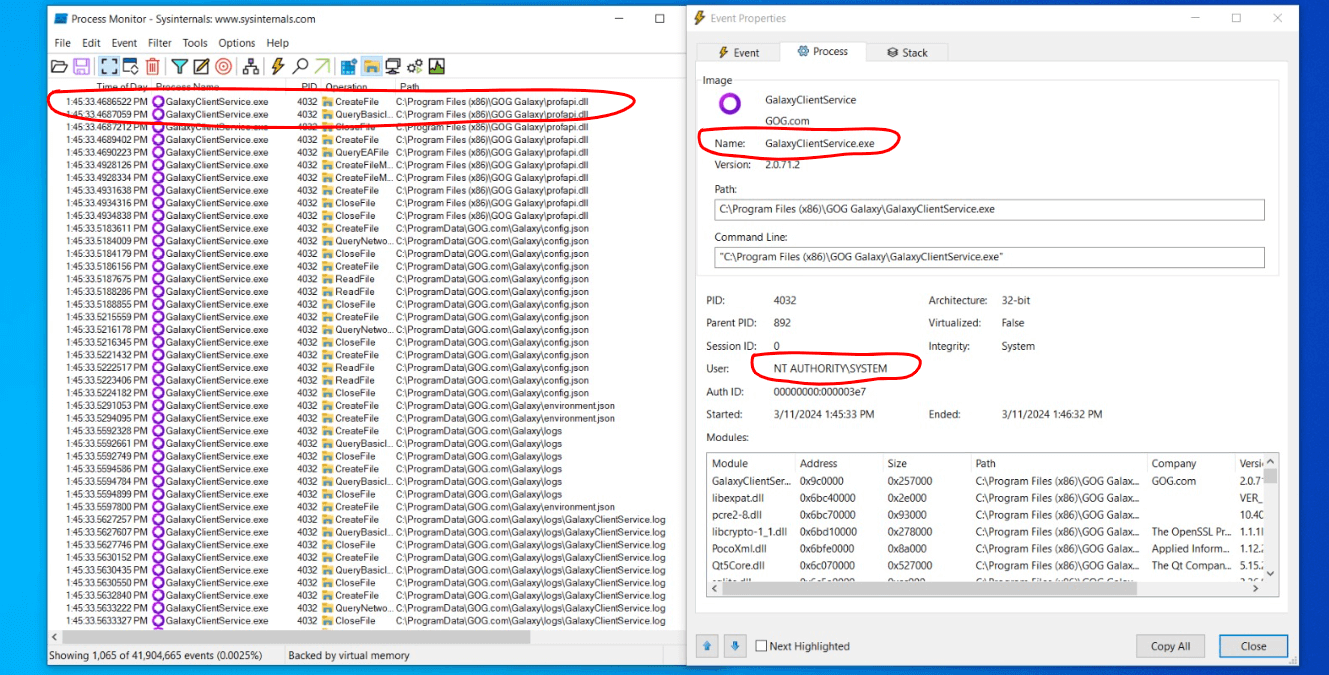
Task: Switch to the Event tab
Action: [x=740, y=53]
